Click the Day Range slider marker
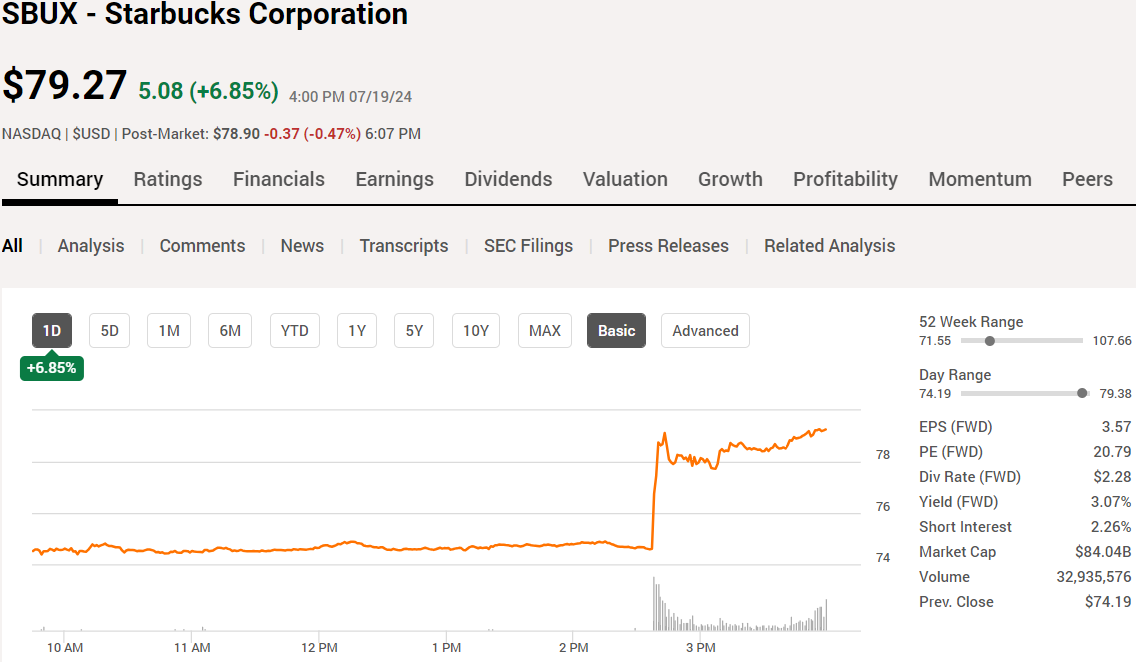The width and height of the screenshot is (1136, 662). pyautogui.click(x=1082, y=393)
